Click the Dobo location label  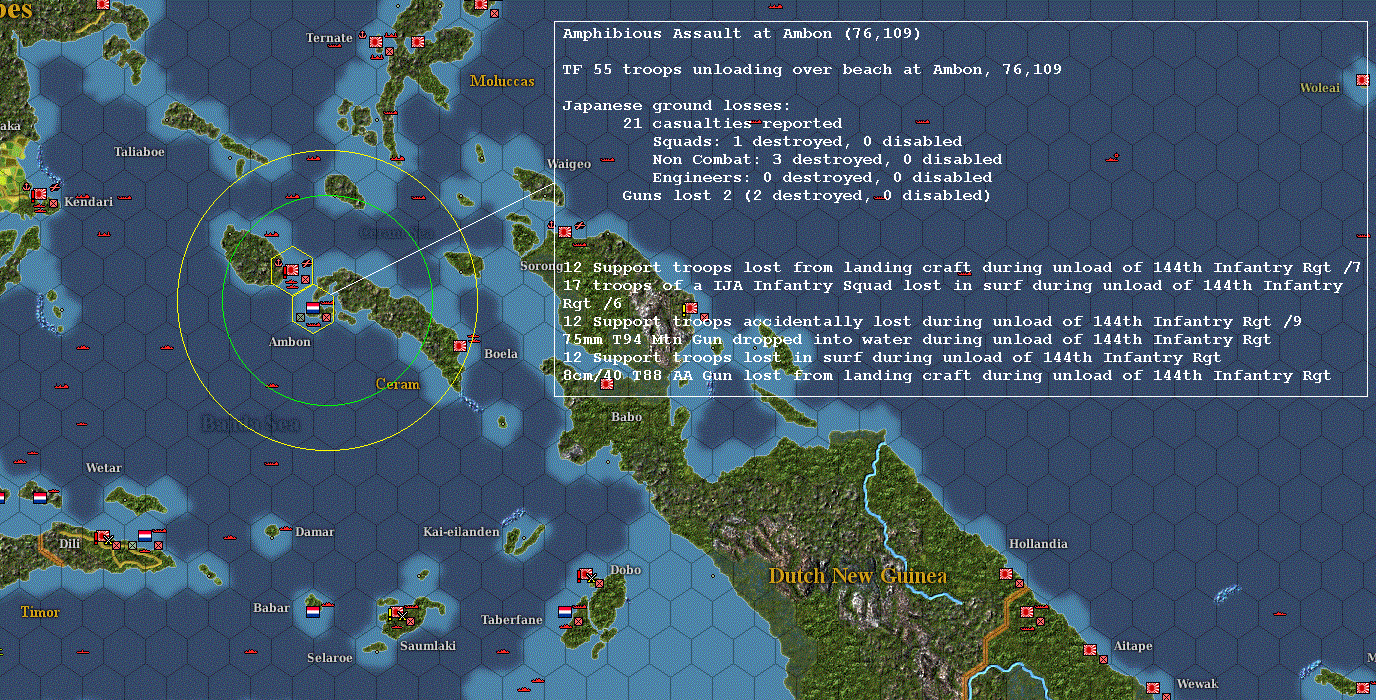coord(626,570)
